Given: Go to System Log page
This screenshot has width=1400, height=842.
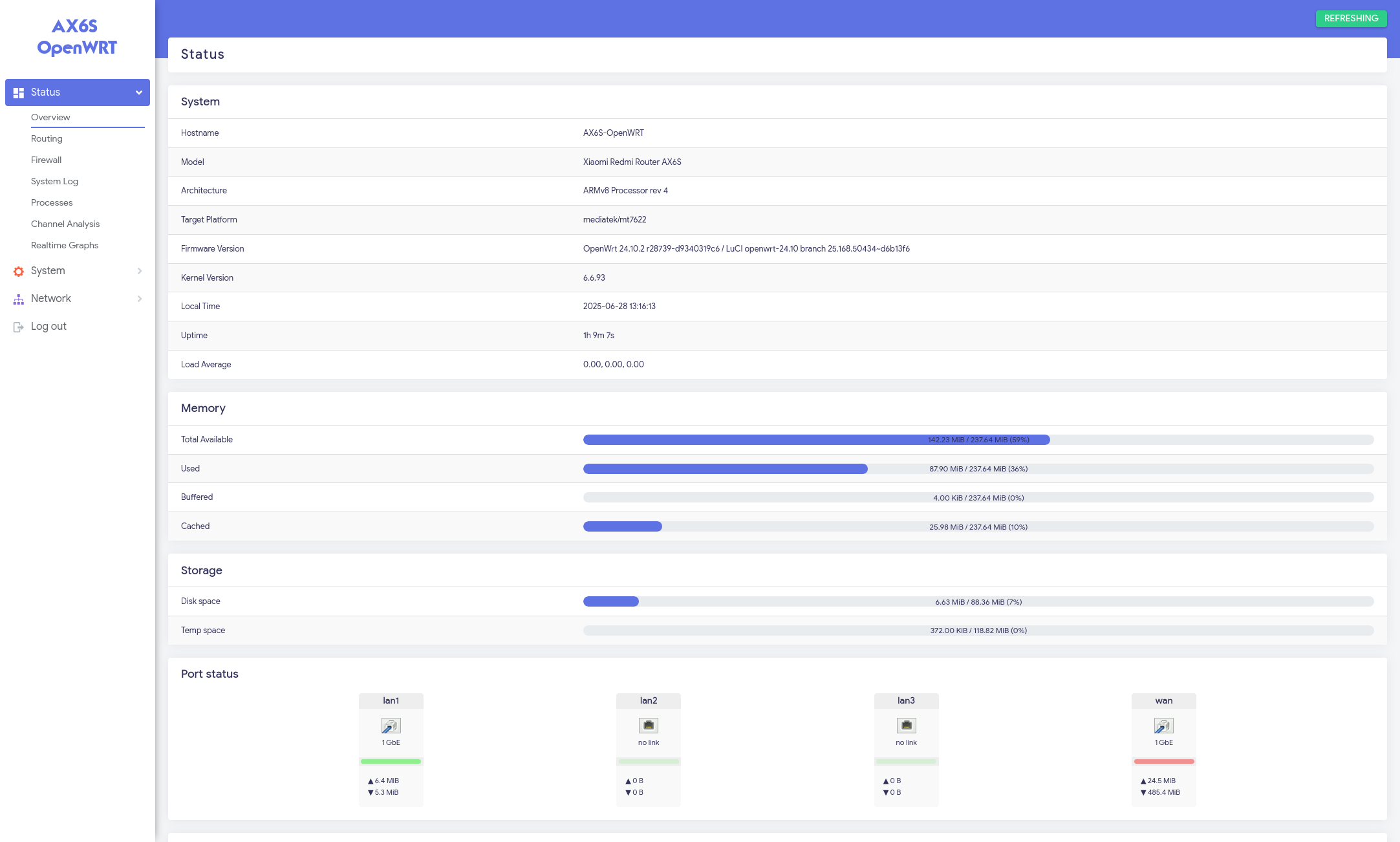Looking at the screenshot, I should coord(54,181).
